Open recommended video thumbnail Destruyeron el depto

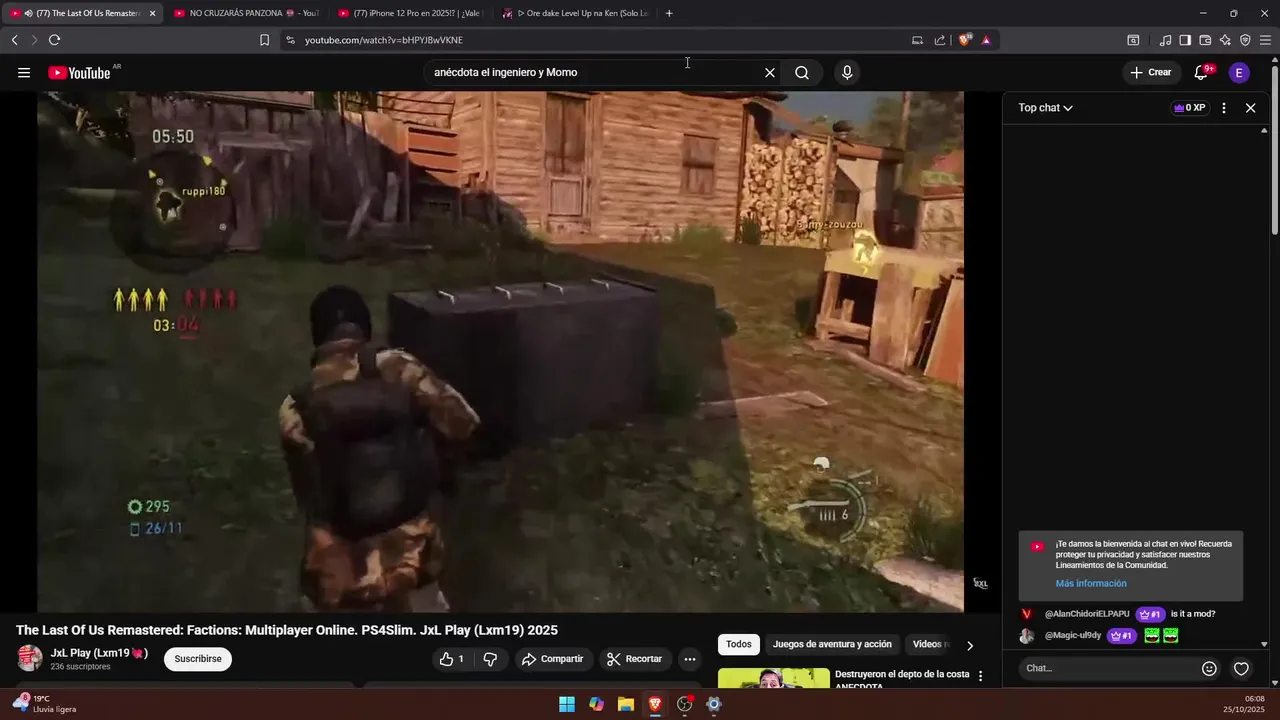point(774,678)
